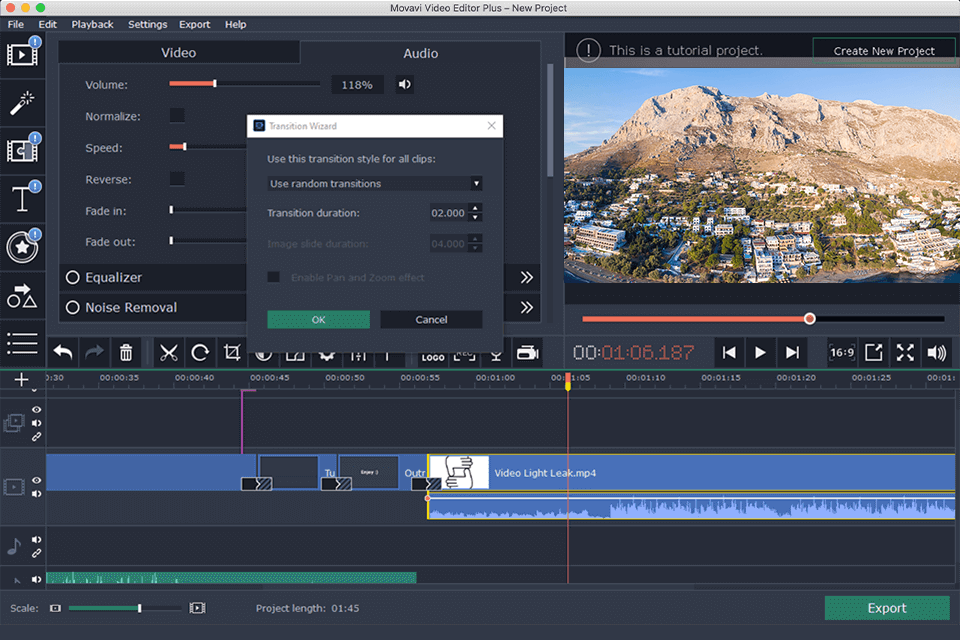This screenshot has height=640, width=960.
Task: Open the Playback menu
Action: pyautogui.click(x=92, y=24)
